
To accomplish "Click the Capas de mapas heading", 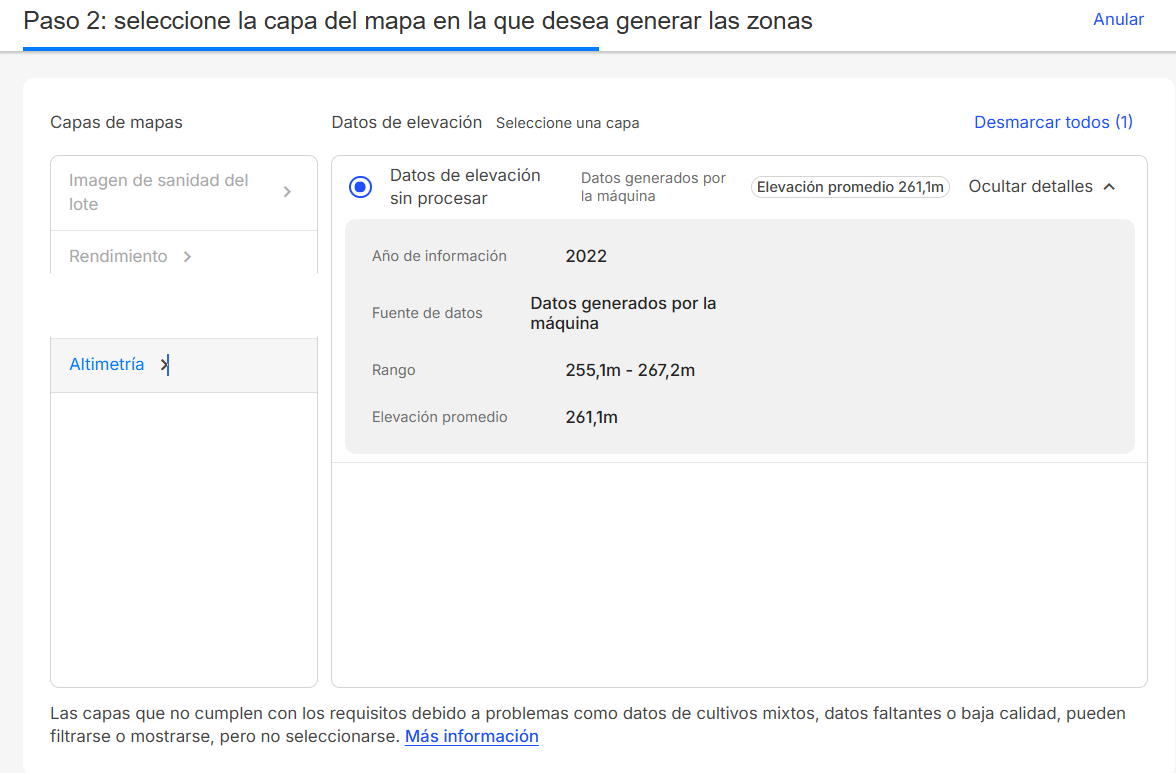I will [116, 122].
